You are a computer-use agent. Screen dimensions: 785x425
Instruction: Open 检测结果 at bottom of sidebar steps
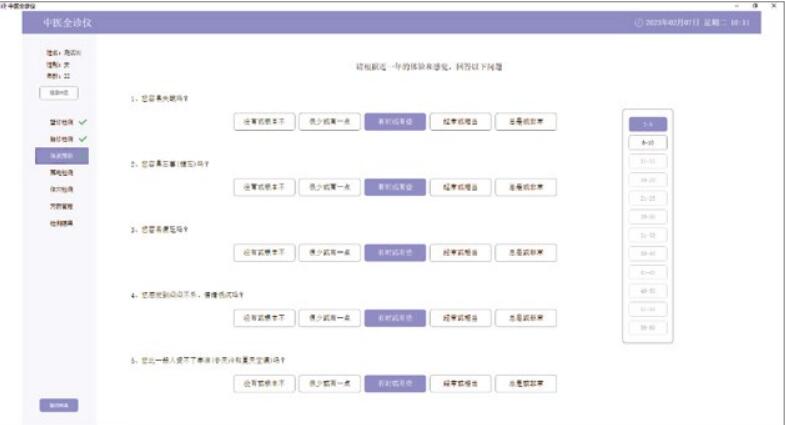click(x=62, y=223)
